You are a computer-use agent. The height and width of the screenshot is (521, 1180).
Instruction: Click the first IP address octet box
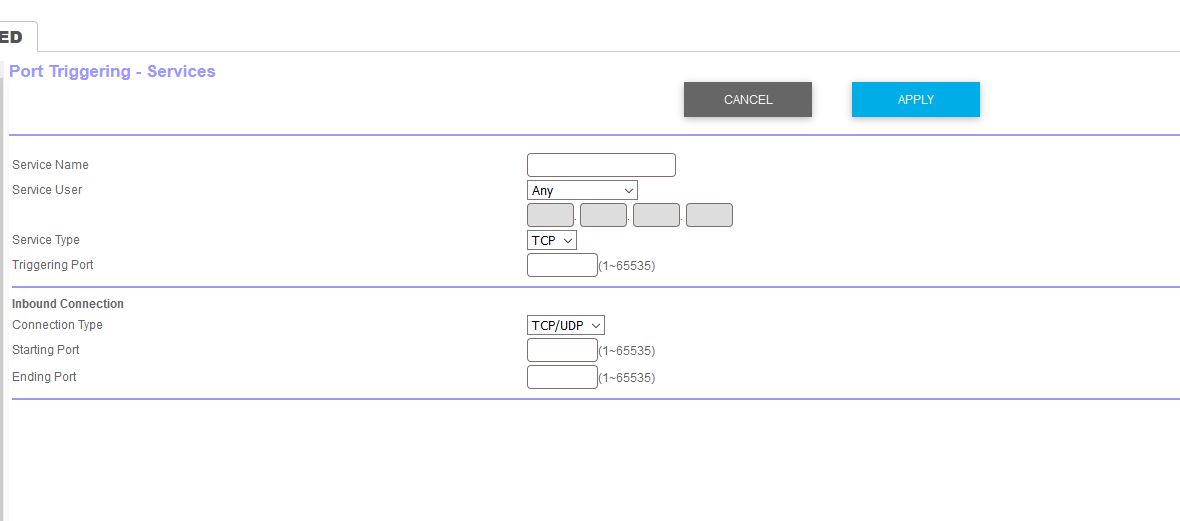[x=550, y=215]
